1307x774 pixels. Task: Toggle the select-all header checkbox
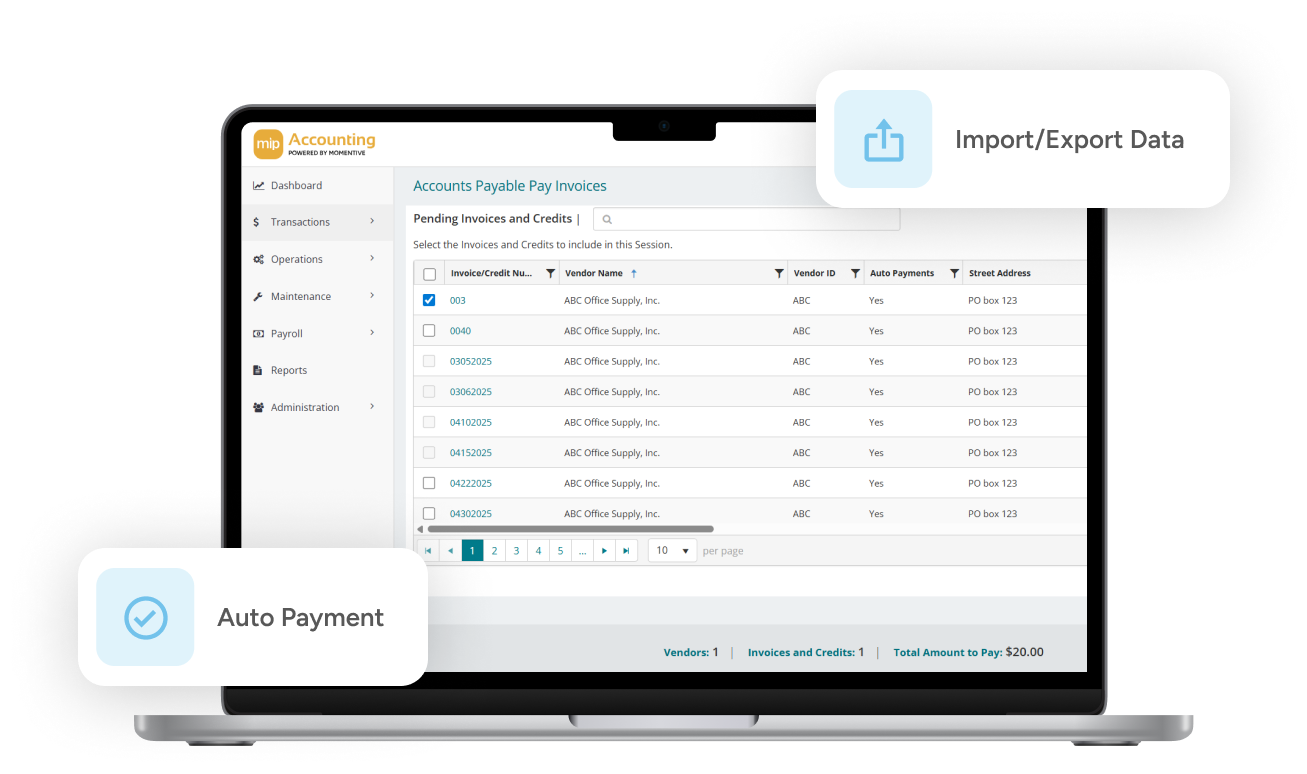(429, 274)
